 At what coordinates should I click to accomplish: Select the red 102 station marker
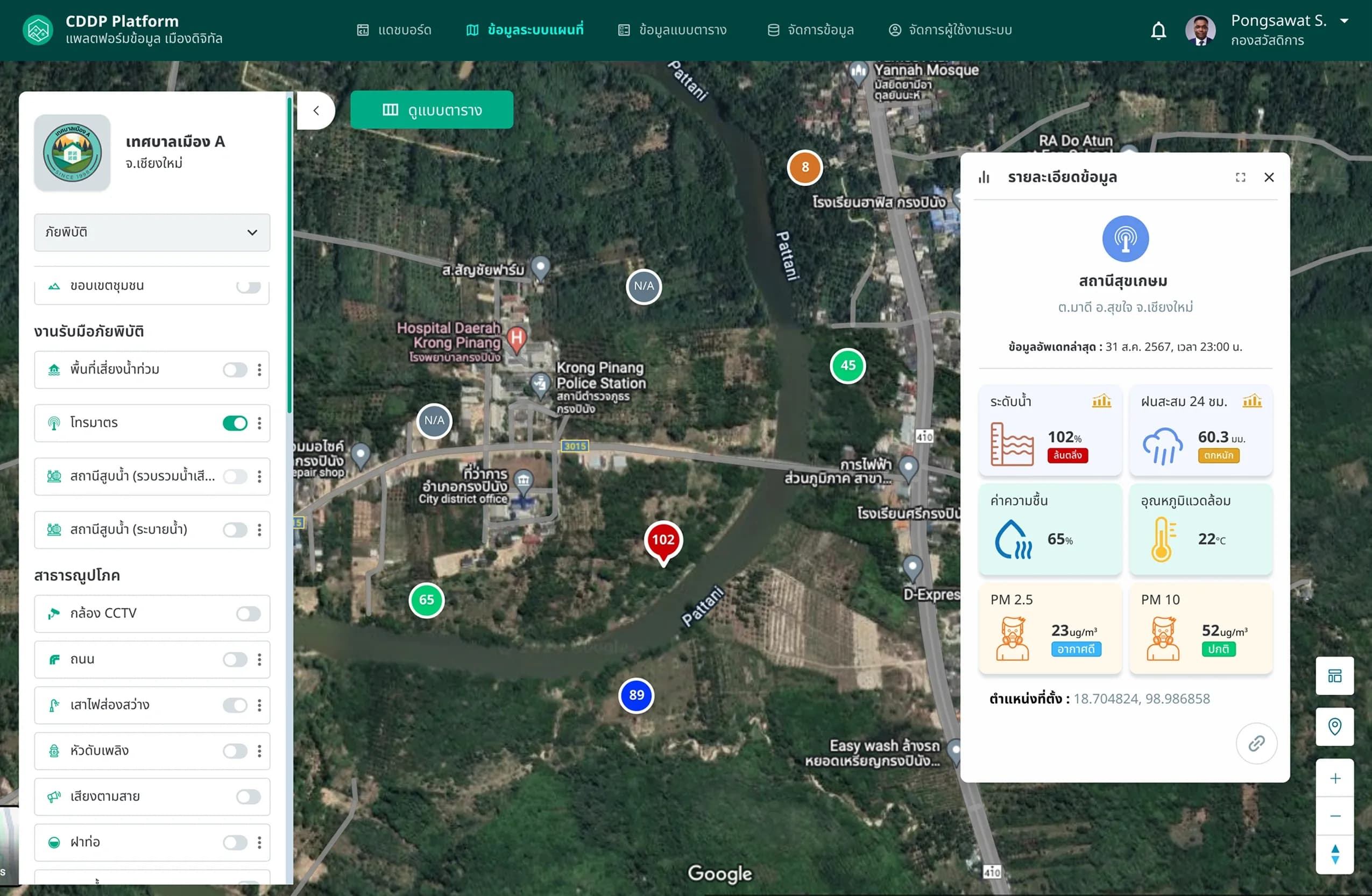coord(663,541)
